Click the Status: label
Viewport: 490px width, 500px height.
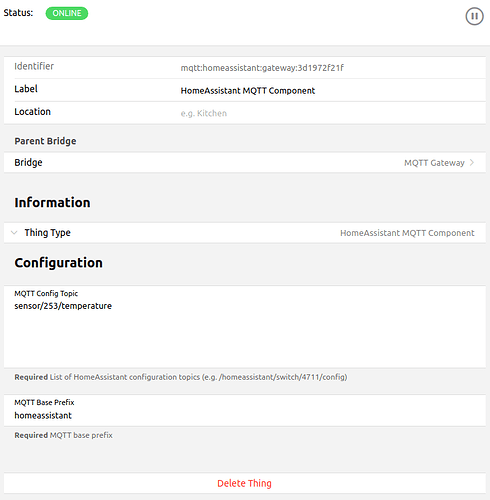pyautogui.click(x=18, y=13)
